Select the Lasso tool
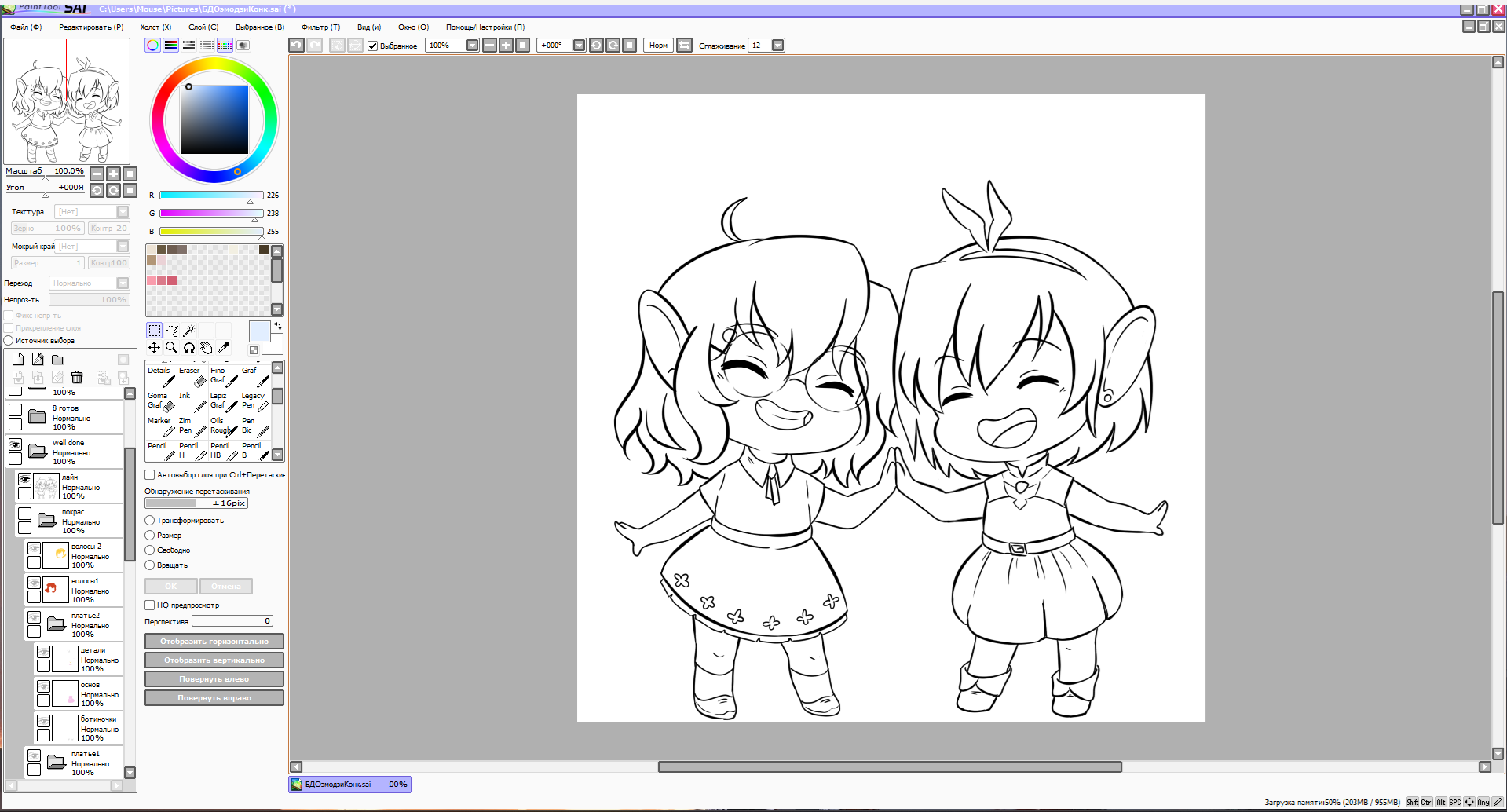Image resolution: width=1507 pixels, height=812 pixels. (172, 331)
